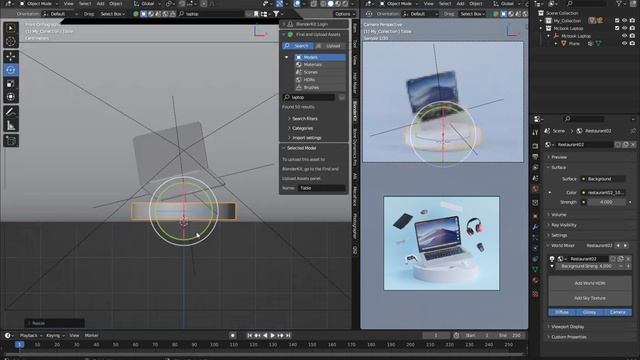Image resolution: width=640 pixels, height=360 pixels.
Task: Expand the Import settings section
Action: point(306,138)
